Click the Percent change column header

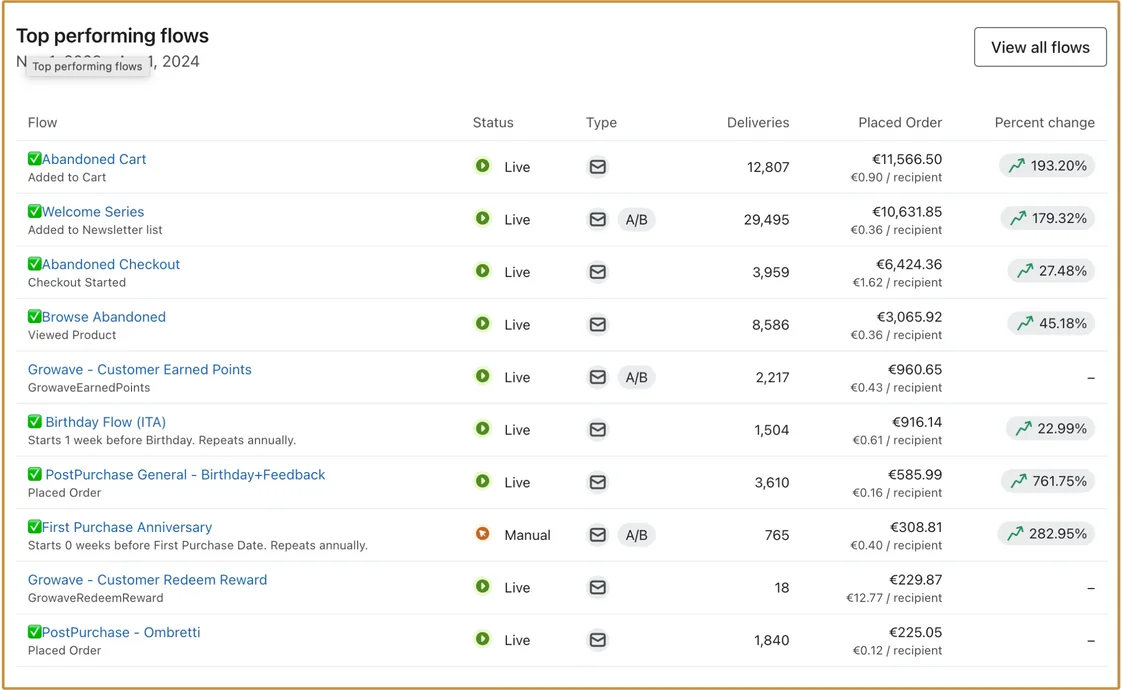point(1045,122)
